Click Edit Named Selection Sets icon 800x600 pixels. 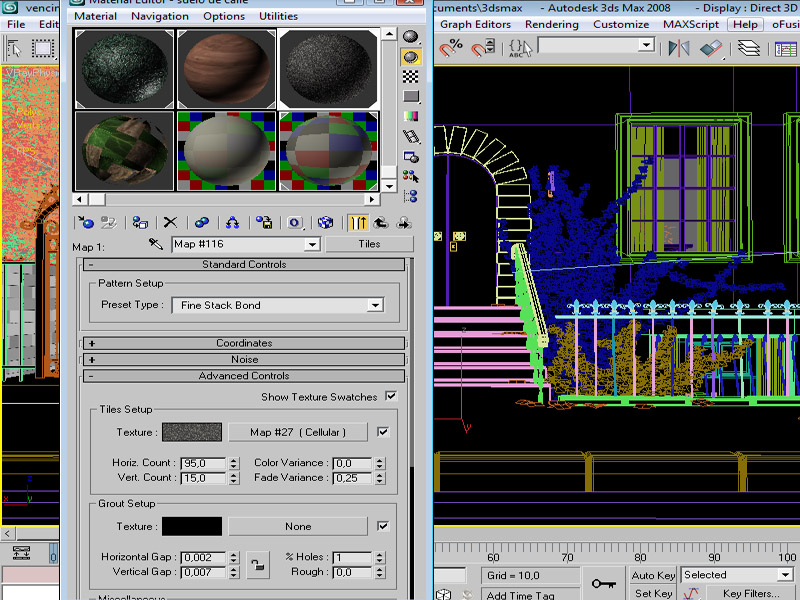(x=520, y=48)
